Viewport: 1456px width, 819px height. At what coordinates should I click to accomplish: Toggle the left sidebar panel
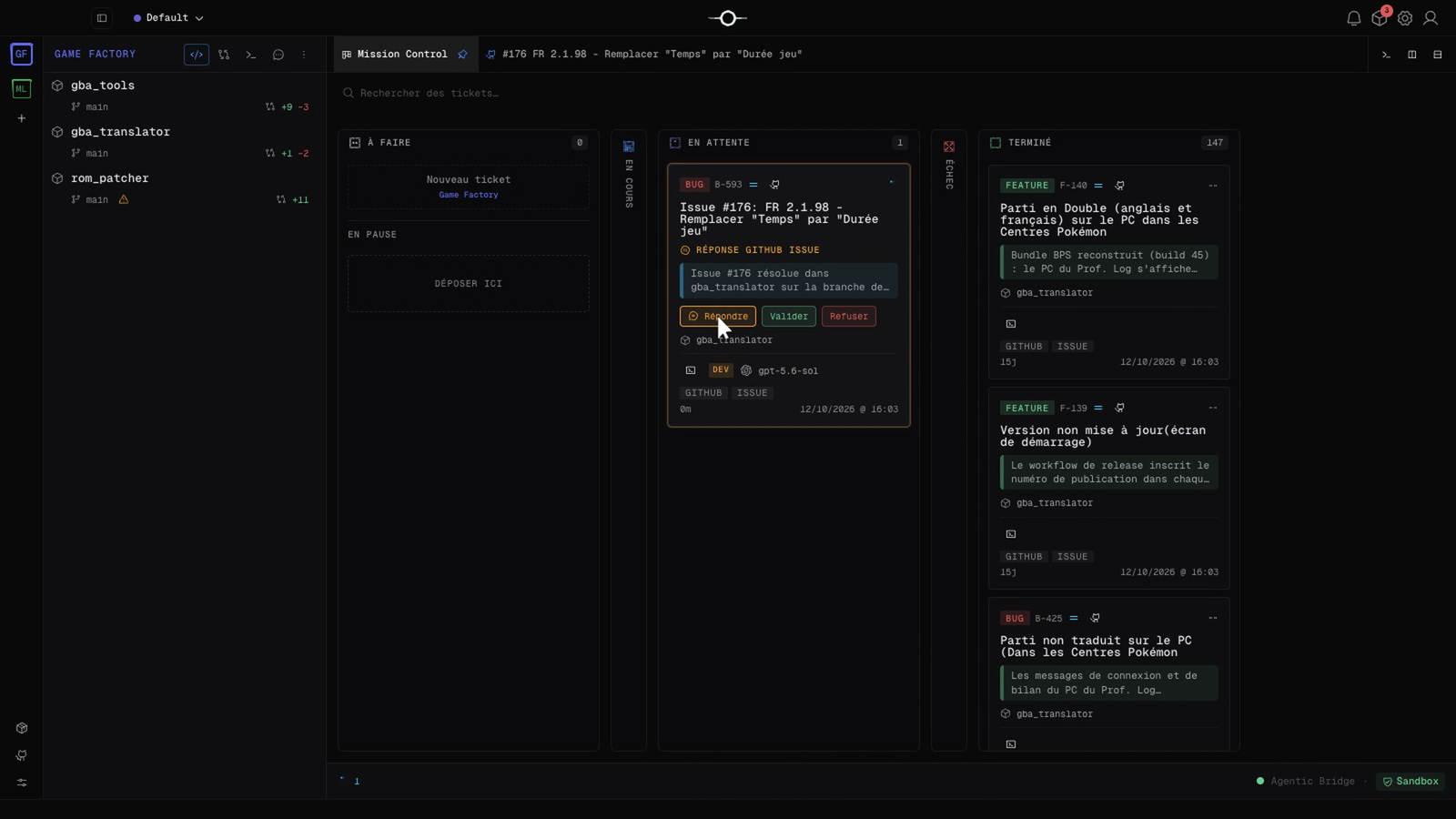coord(102,18)
